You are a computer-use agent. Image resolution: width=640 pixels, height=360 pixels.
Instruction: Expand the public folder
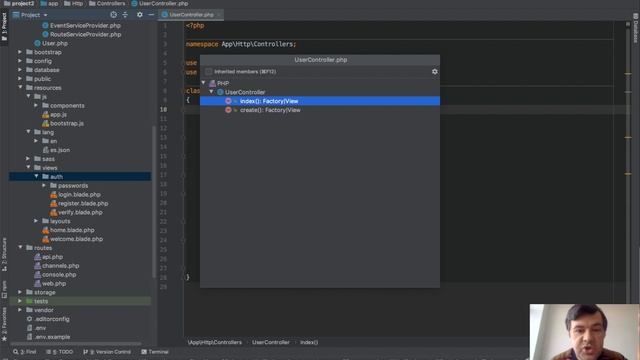pyautogui.click(x=20, y=78)
